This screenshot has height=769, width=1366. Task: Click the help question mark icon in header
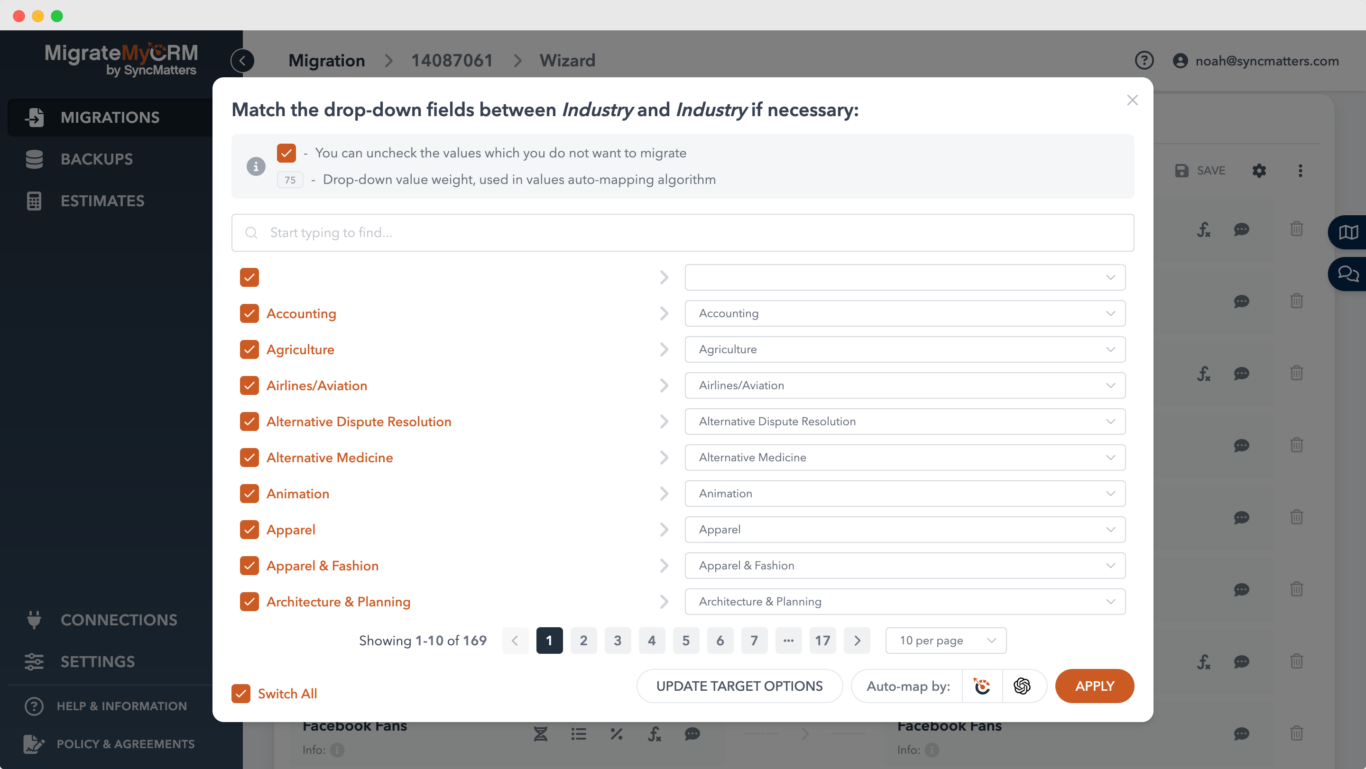click(1144, 59)
